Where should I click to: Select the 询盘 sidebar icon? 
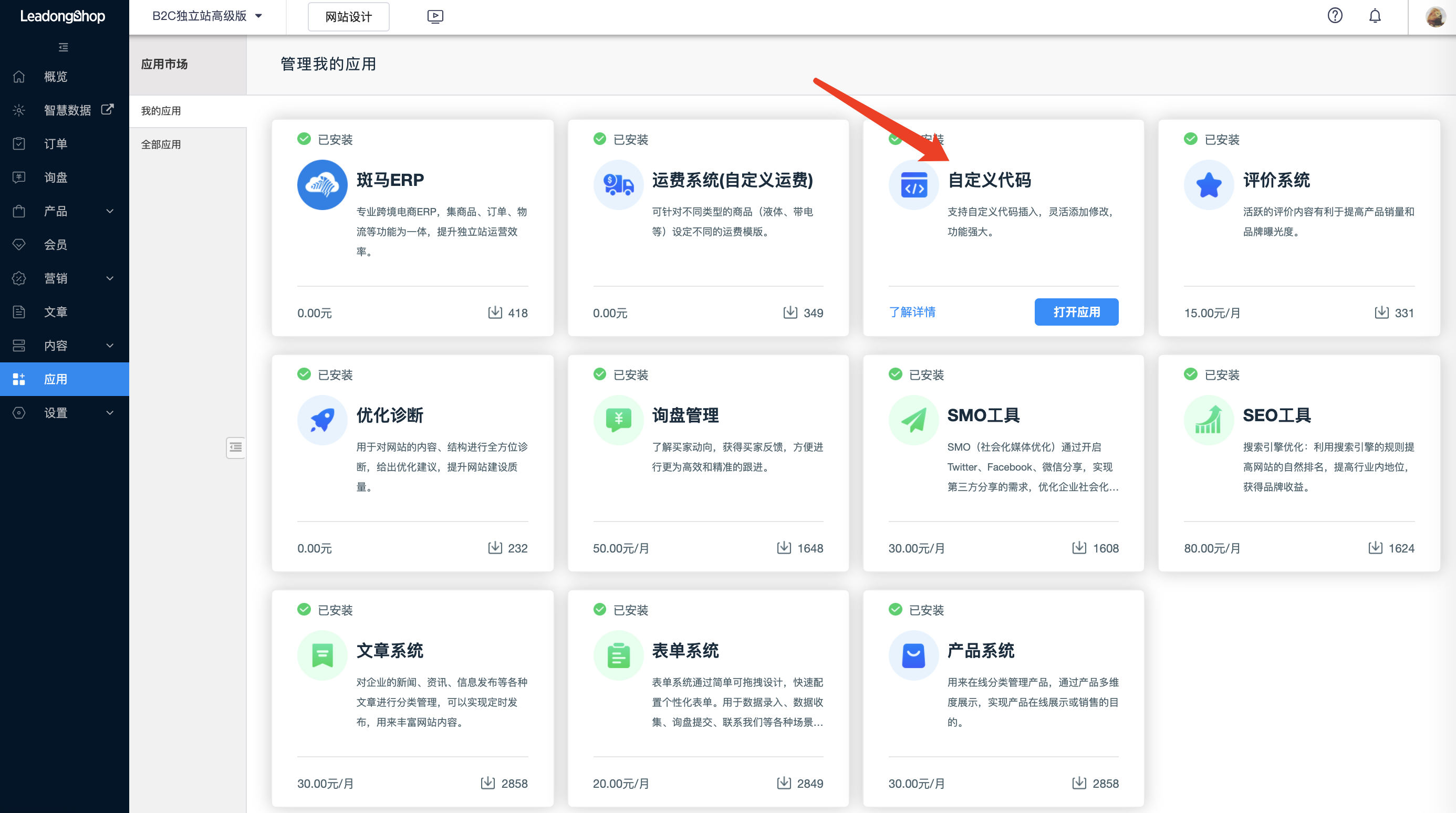click(x=19, y=178)
